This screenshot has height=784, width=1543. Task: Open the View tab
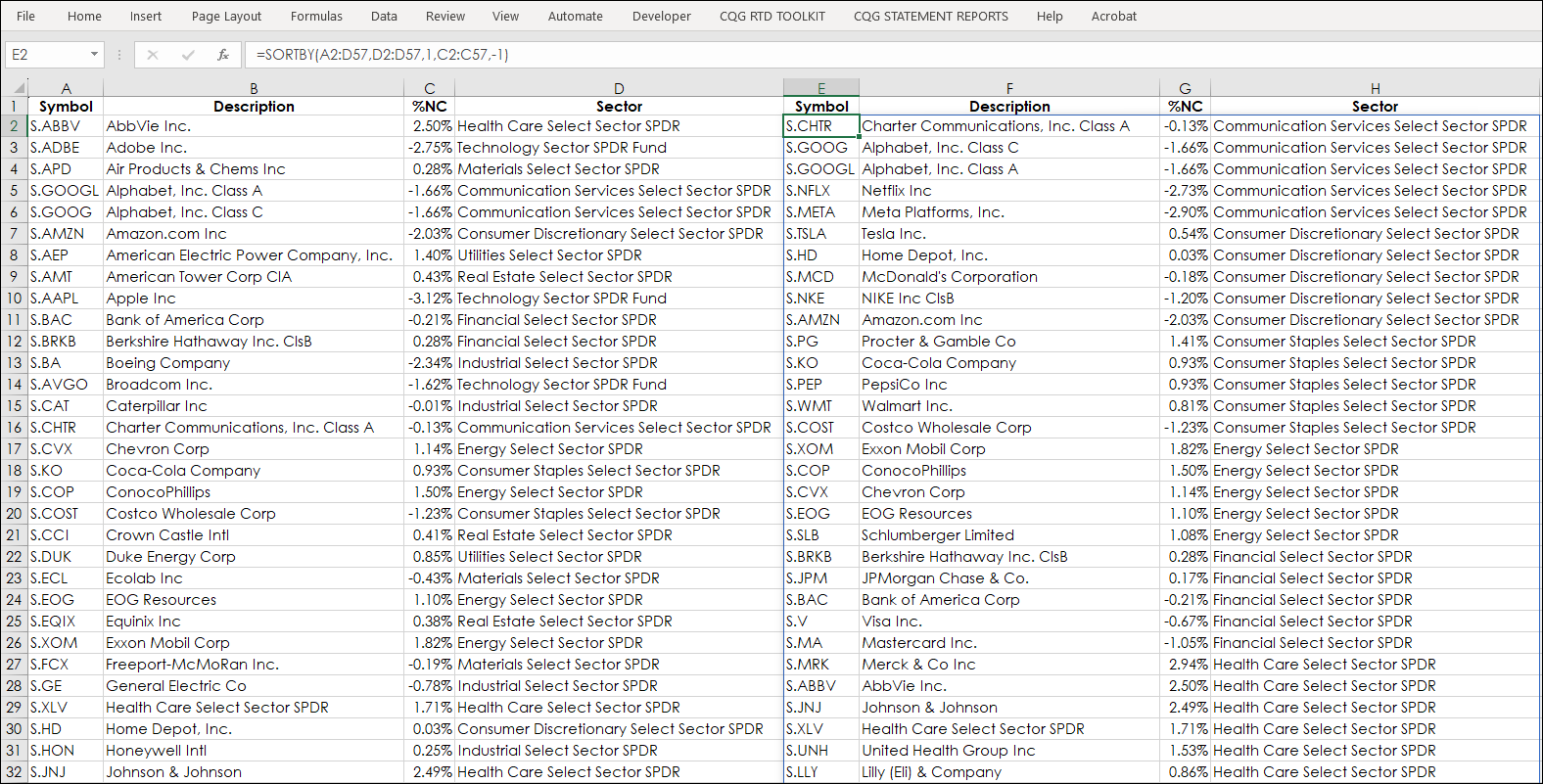tap(505, 16)
